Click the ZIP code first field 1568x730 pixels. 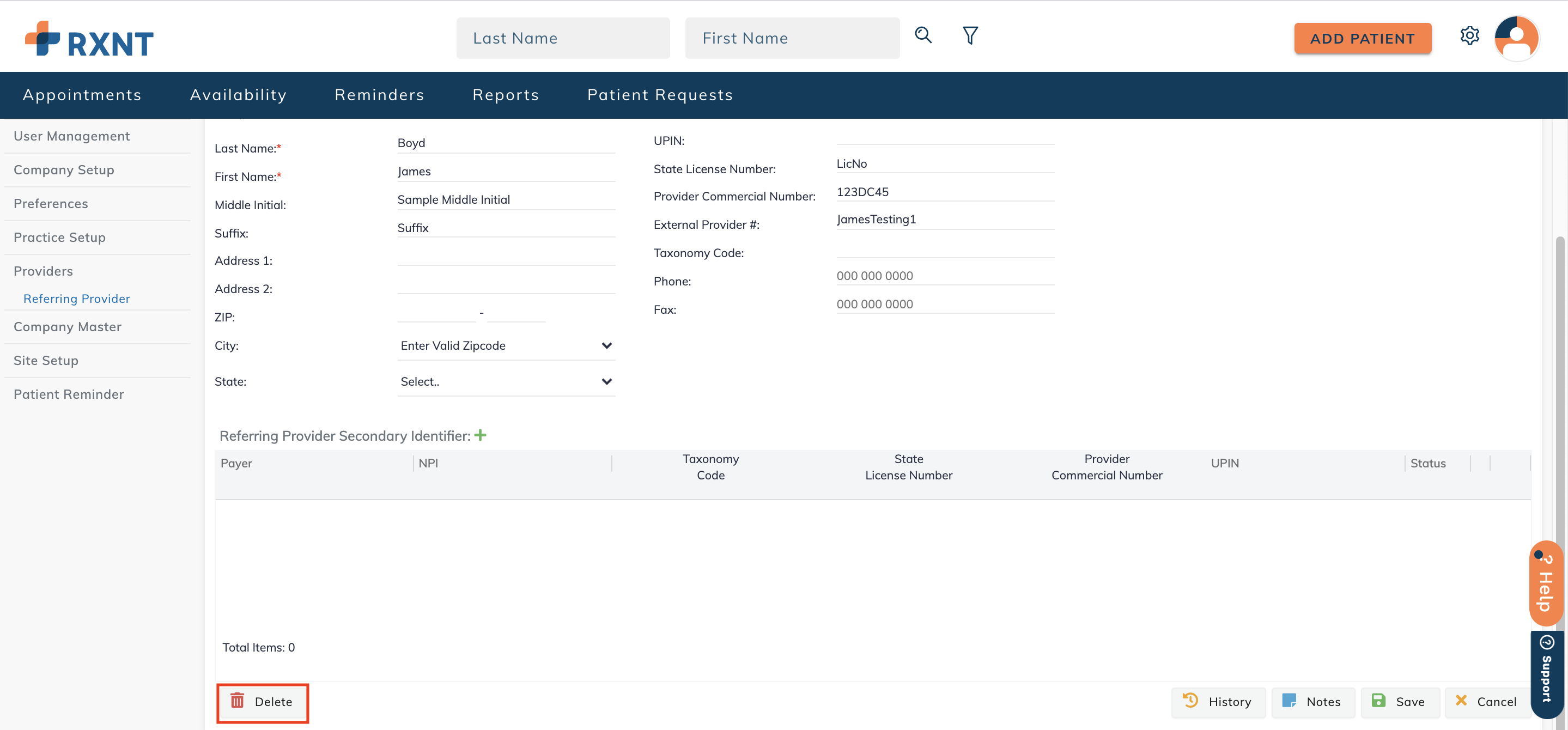pos(436,312)
